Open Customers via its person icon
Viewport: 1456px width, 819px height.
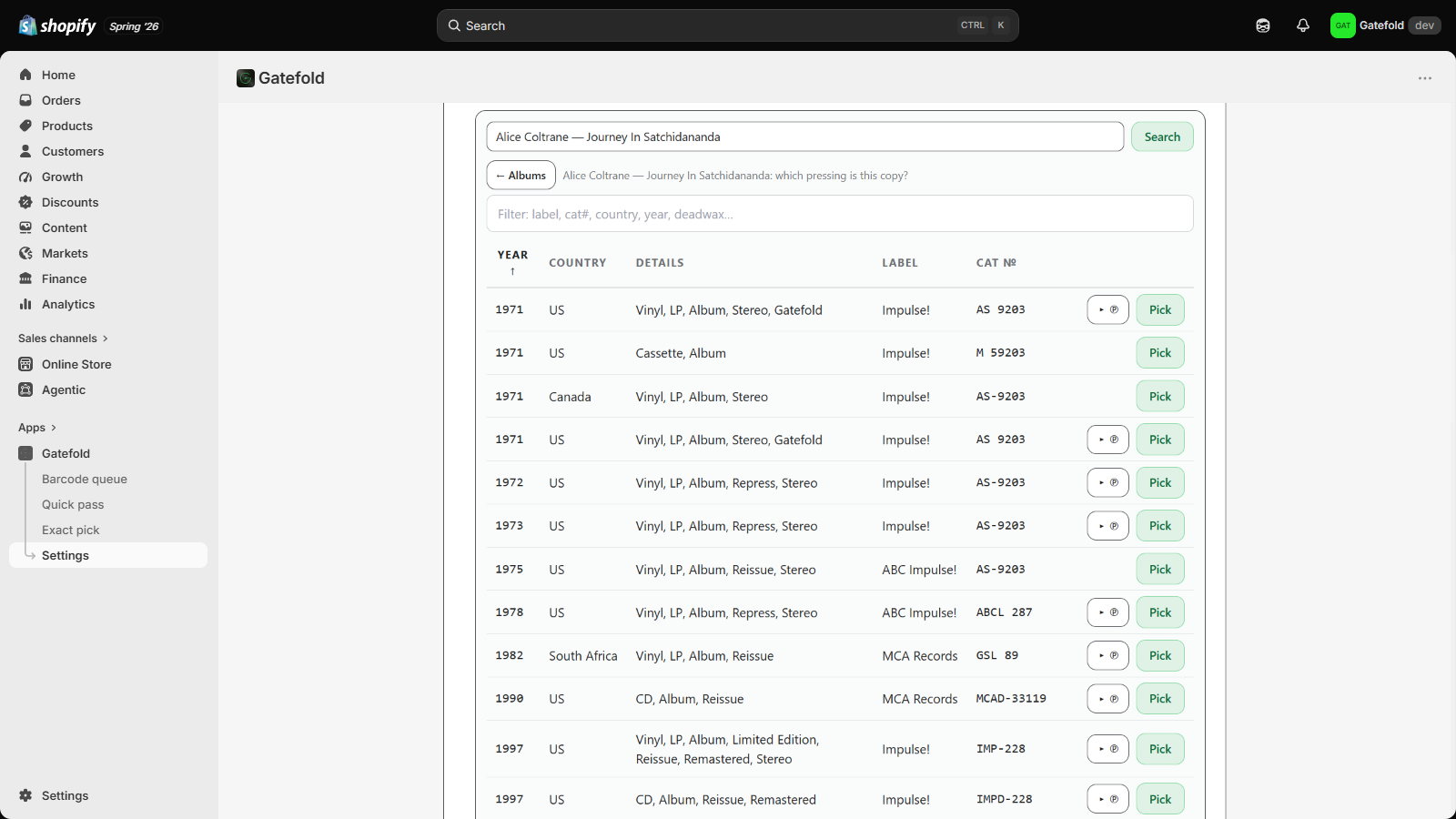pos(25,151)
